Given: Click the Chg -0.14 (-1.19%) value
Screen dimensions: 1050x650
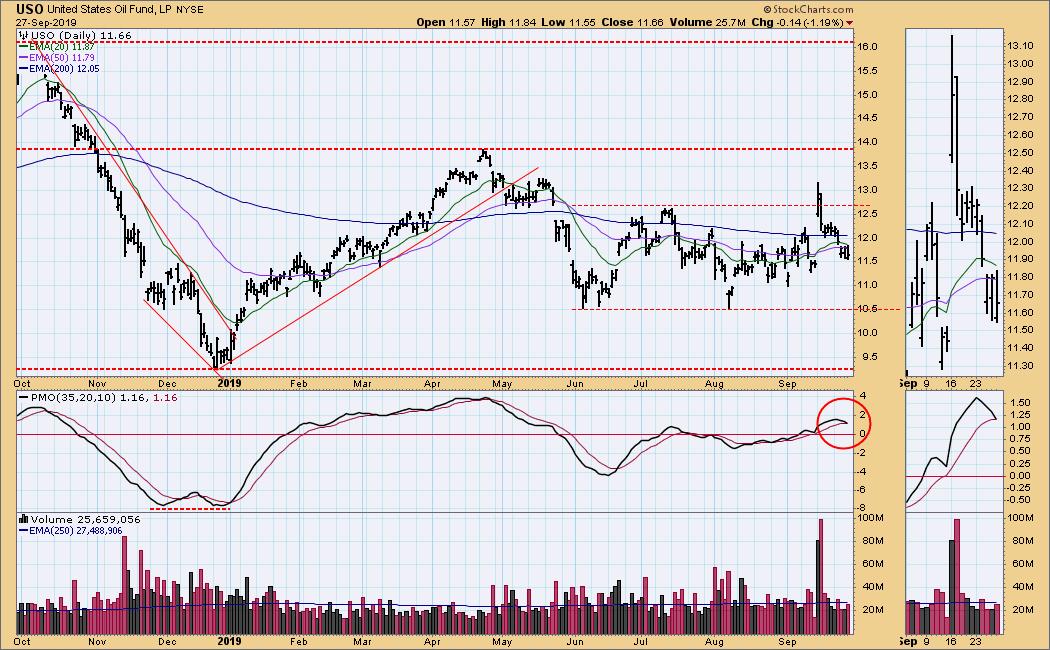Looking at the screenshot, I should (x=798, y=22).
